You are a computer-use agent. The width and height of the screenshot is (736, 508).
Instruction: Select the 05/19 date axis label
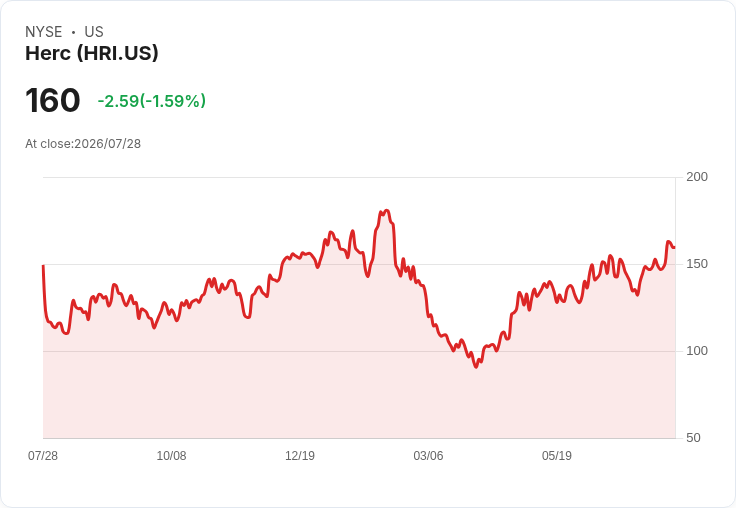pyautogui.click(x=557, y=456)
